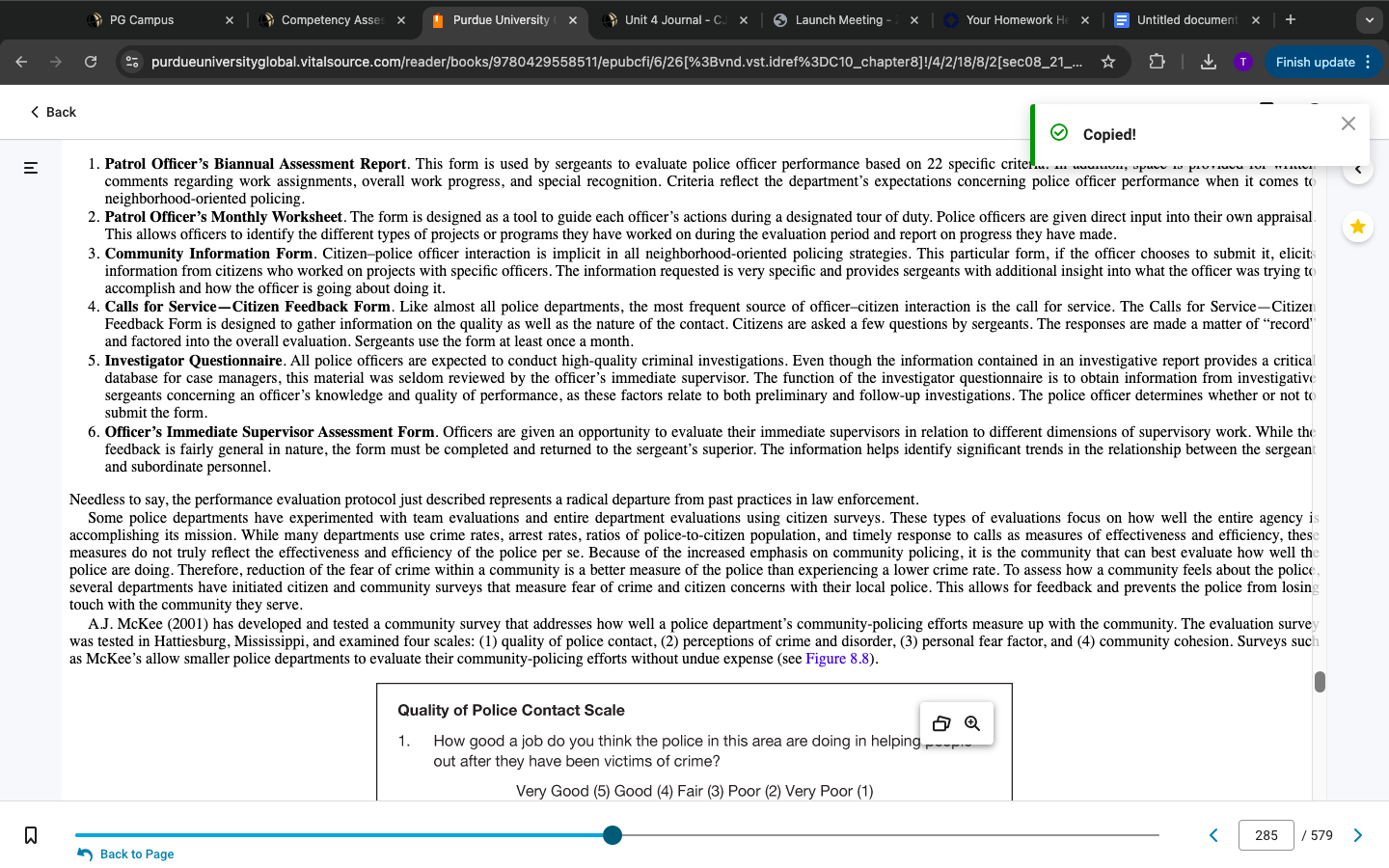The image size is (1389, 868).
Task: Click the Back button at top left
Action: coord(52,112)
